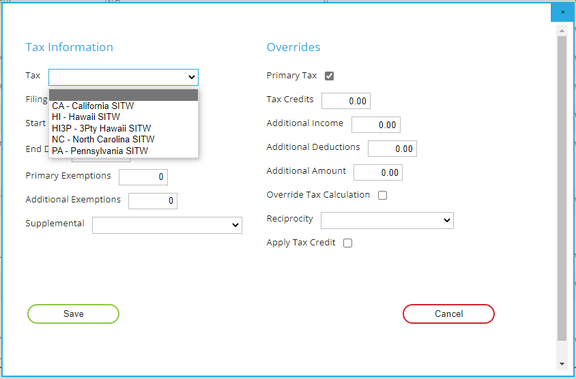
Task: Click the Tax Credits amount field
Action: (x=346, y=101)
